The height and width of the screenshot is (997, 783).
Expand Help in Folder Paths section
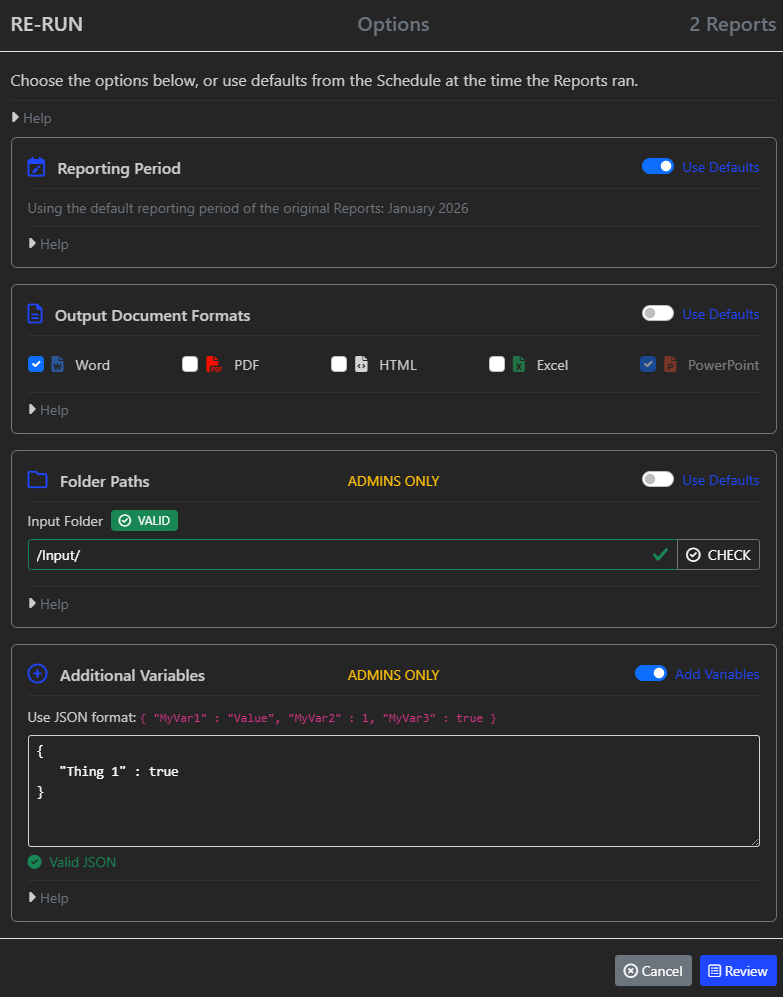coord(49,604)
